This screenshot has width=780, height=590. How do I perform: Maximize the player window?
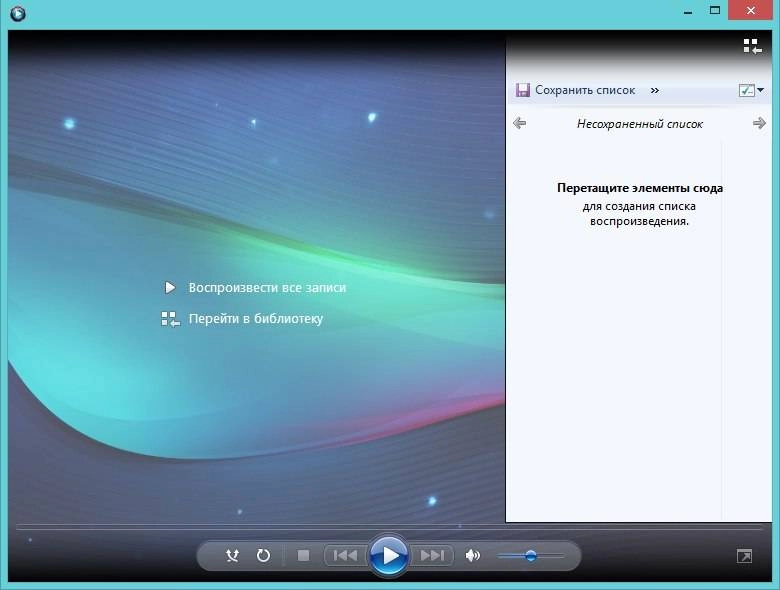(x=715, y=10)
